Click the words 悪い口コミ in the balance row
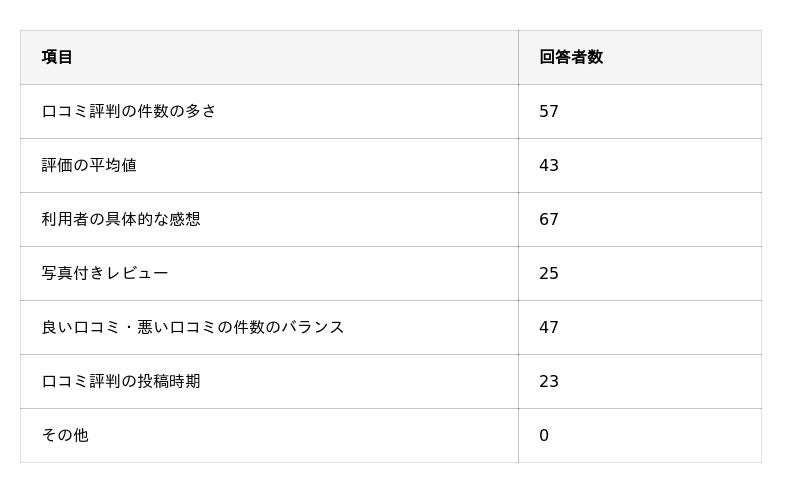800x493 pixels. click(177, 327)
